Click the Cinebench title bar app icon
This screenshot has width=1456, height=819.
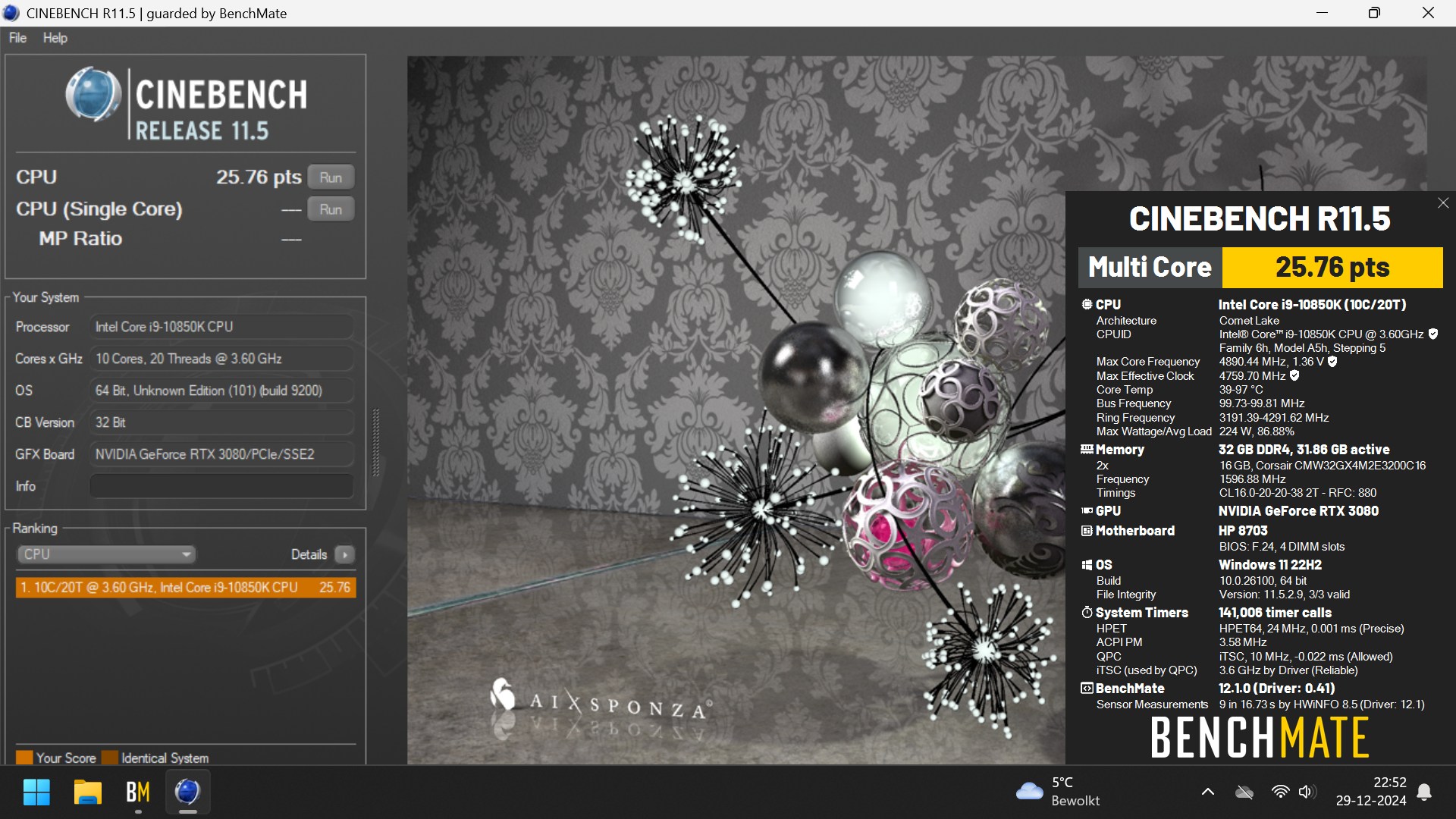pyautogui.click(x=11, y=13)
